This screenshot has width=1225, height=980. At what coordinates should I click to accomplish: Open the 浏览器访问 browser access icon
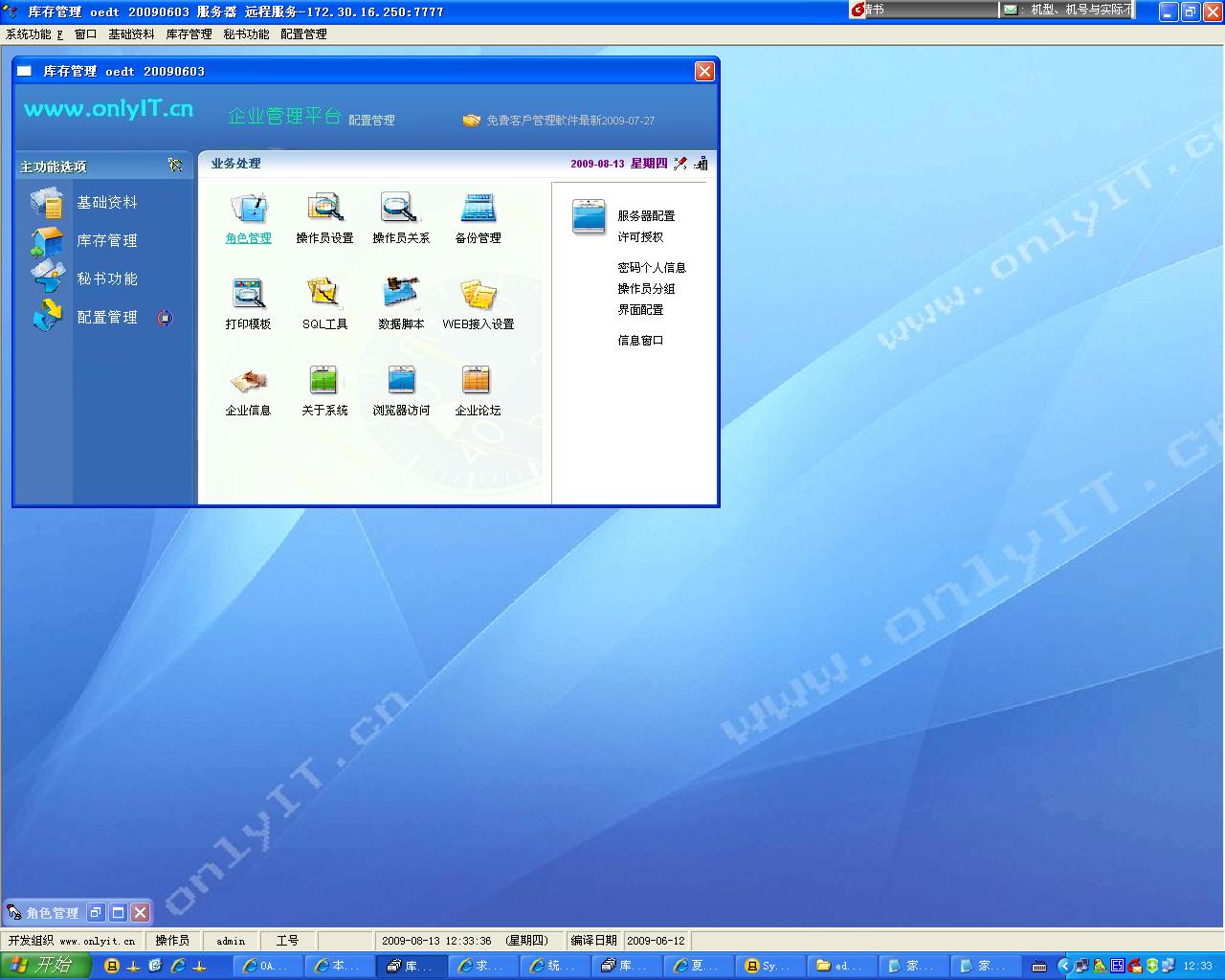401,381
